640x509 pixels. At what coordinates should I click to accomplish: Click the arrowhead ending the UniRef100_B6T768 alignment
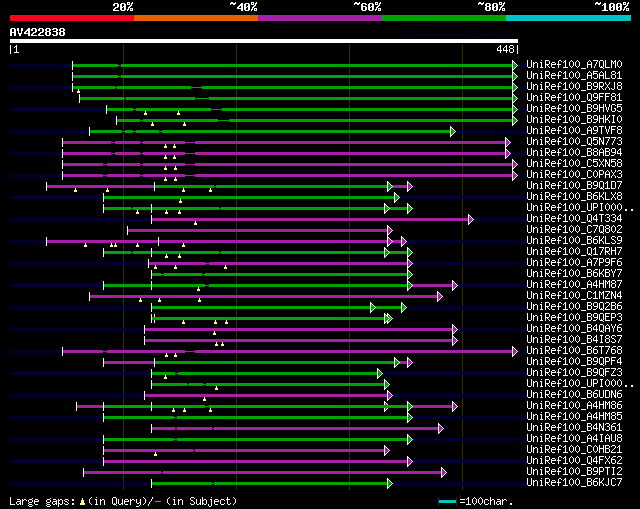tap(515, 351)
